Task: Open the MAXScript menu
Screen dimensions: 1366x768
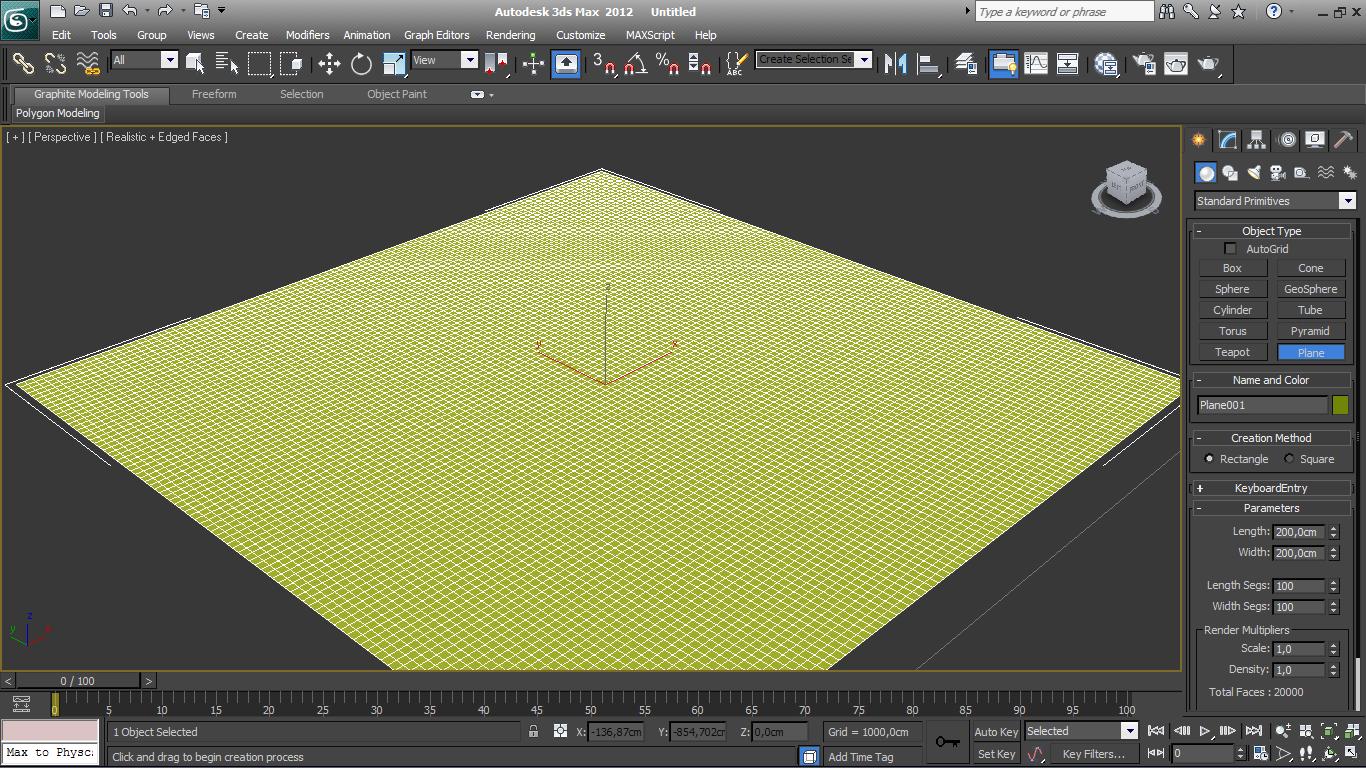Action: (x=650, y=35)
